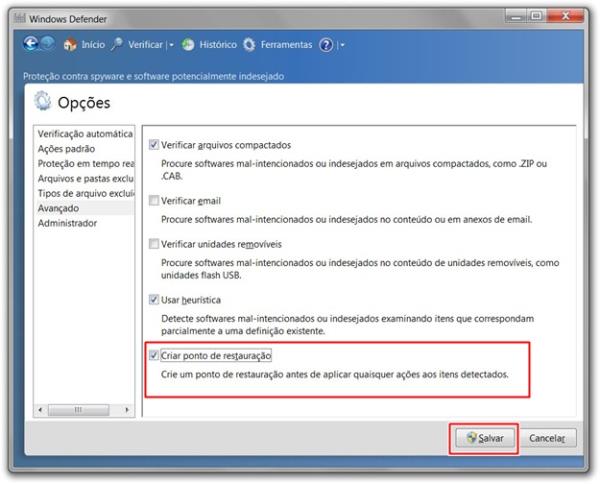
Task: Click the back arrow navigation icon
Action: 31,44
